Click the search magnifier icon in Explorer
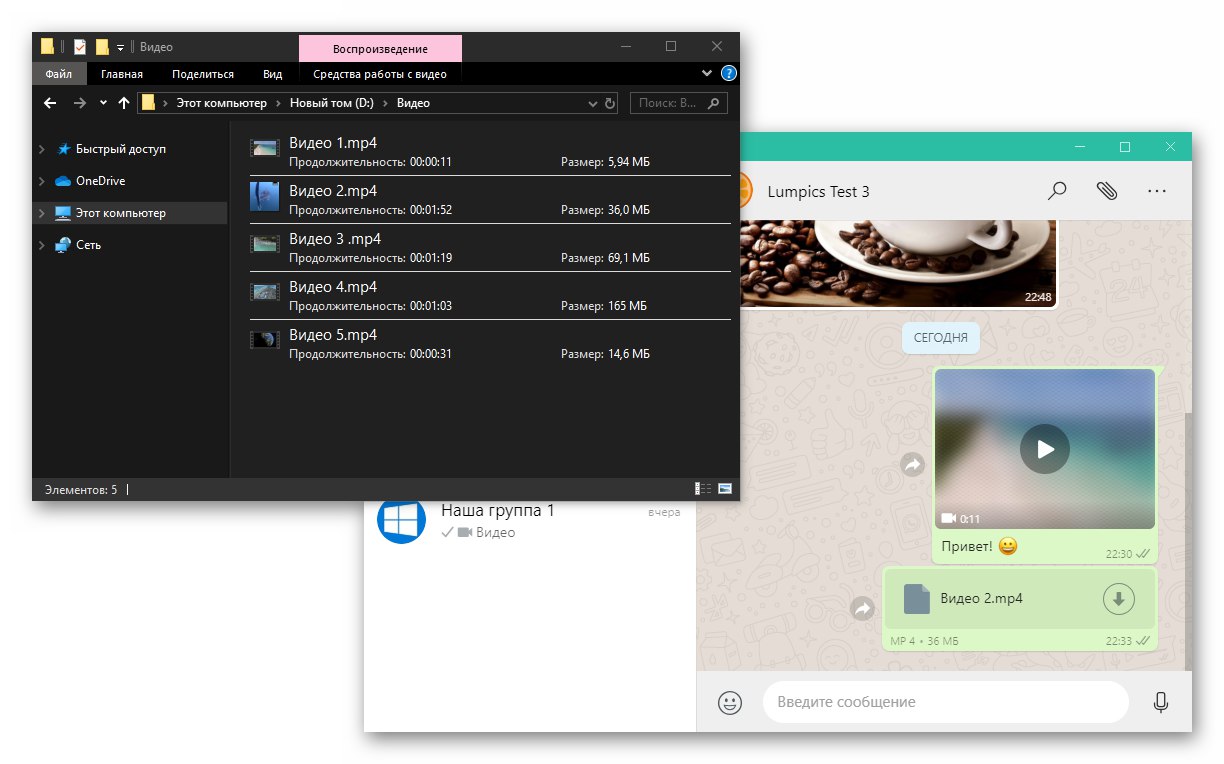Screen dimensions: 1224x764 coord(714,102)
